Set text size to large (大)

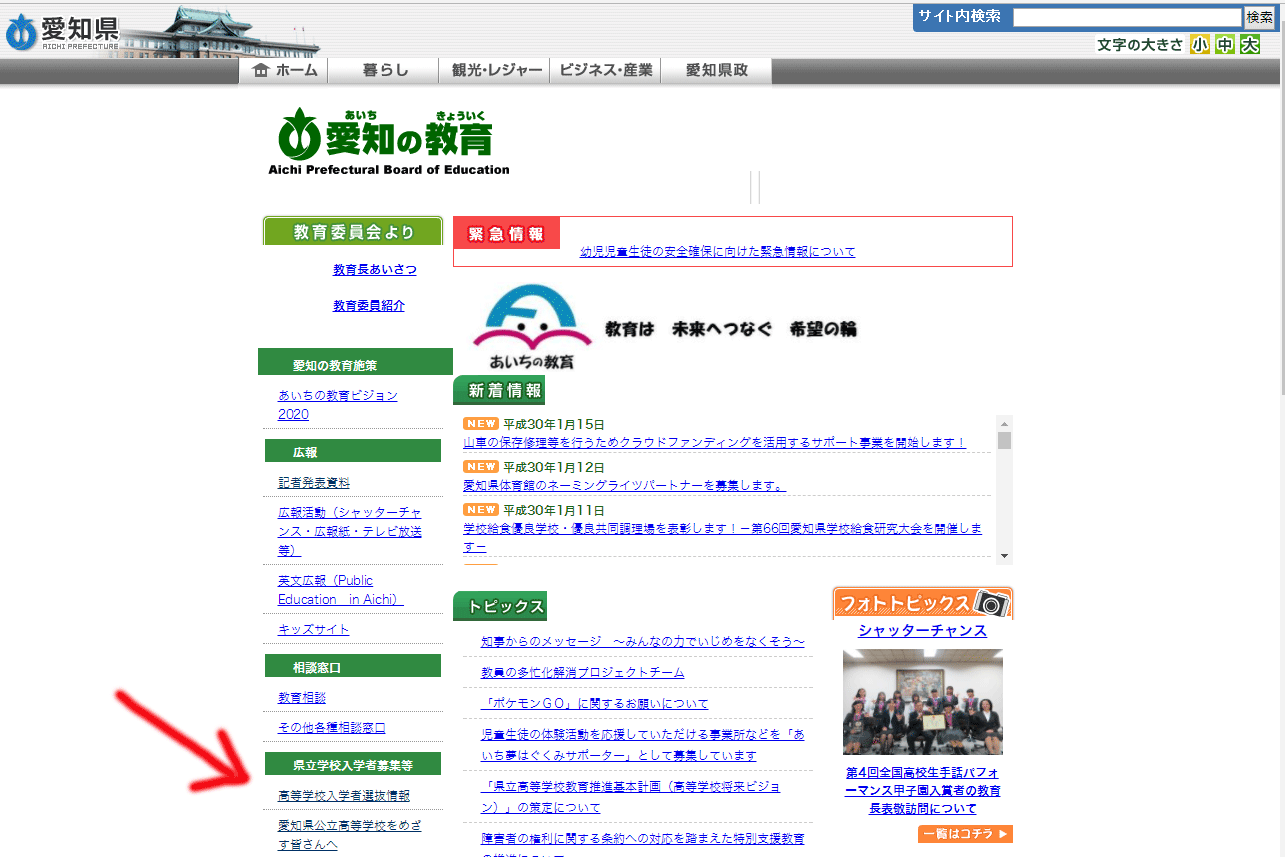coord(1250,45)
